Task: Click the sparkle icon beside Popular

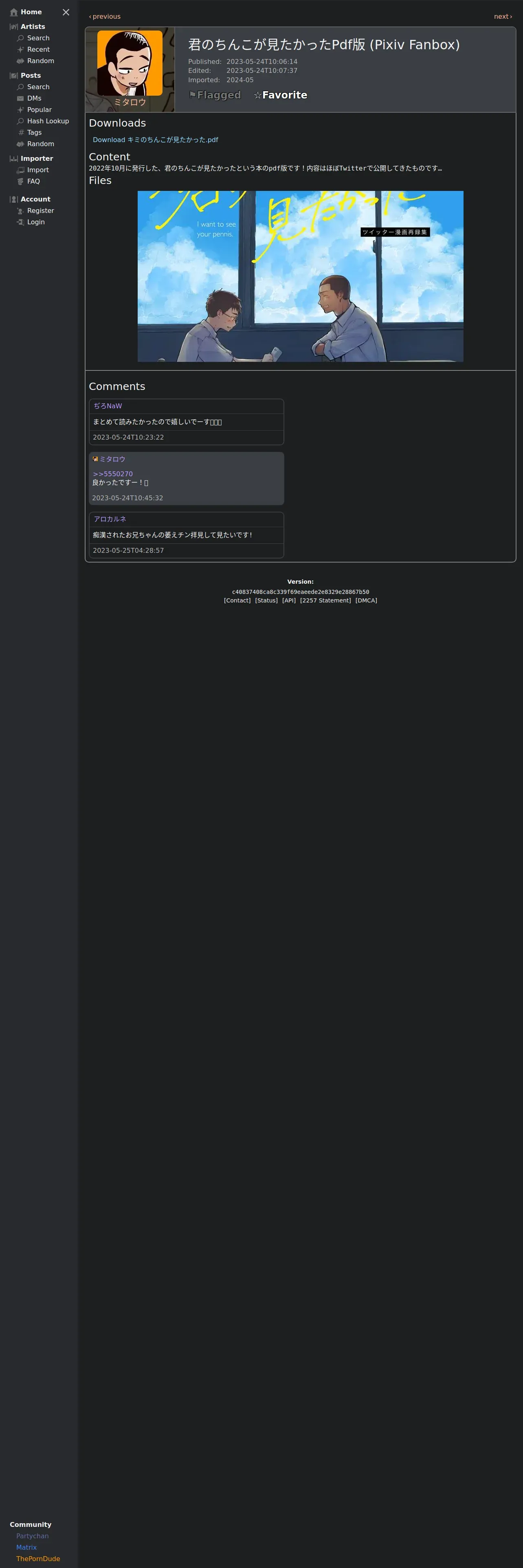Action: point(21,110)
